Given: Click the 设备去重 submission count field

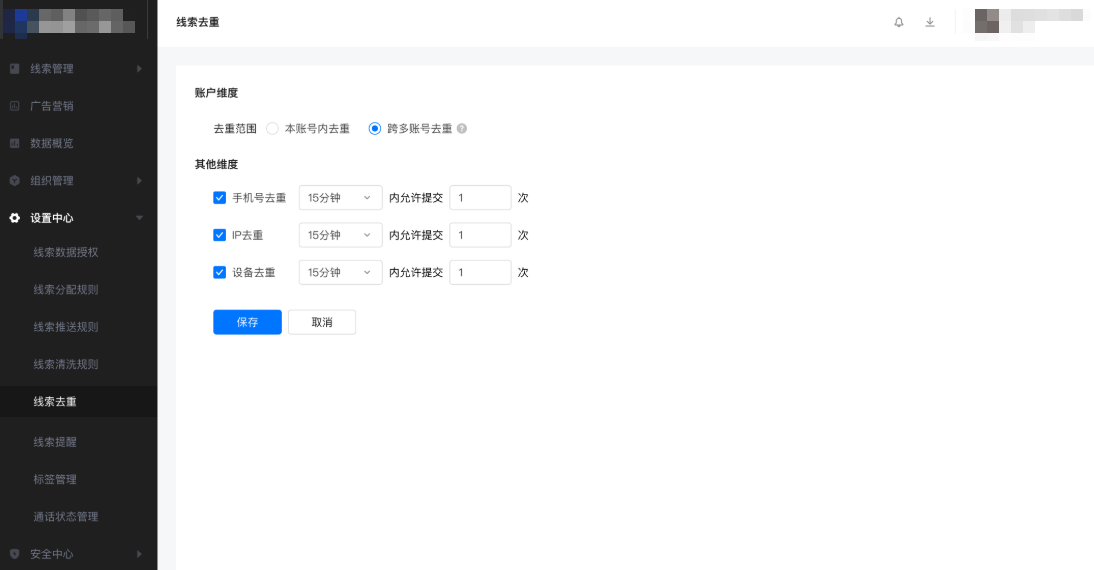Looking at the screenshot, I should pyautogui.click(x=480, y=272).
